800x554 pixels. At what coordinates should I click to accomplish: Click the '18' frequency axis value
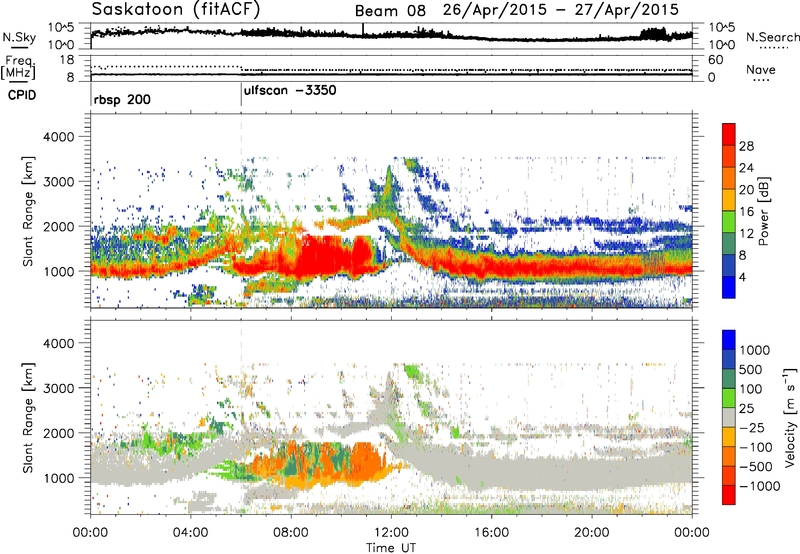click(x=67, y=60)
